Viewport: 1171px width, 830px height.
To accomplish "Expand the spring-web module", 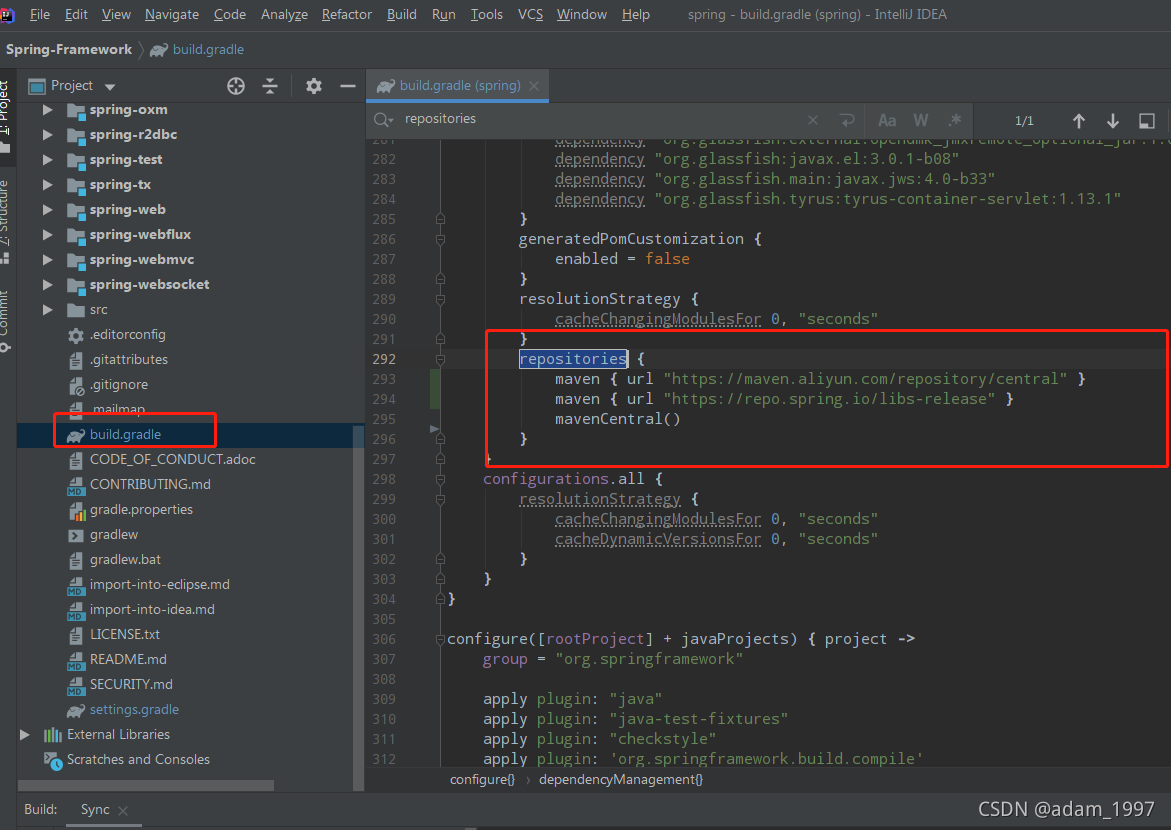I will [48, 210].
